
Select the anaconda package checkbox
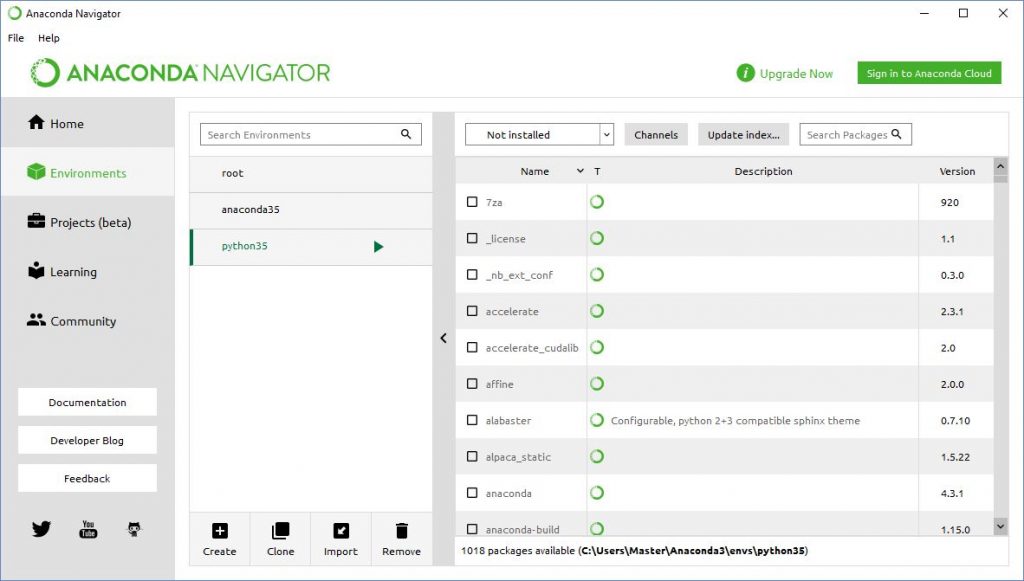[472, 493]
